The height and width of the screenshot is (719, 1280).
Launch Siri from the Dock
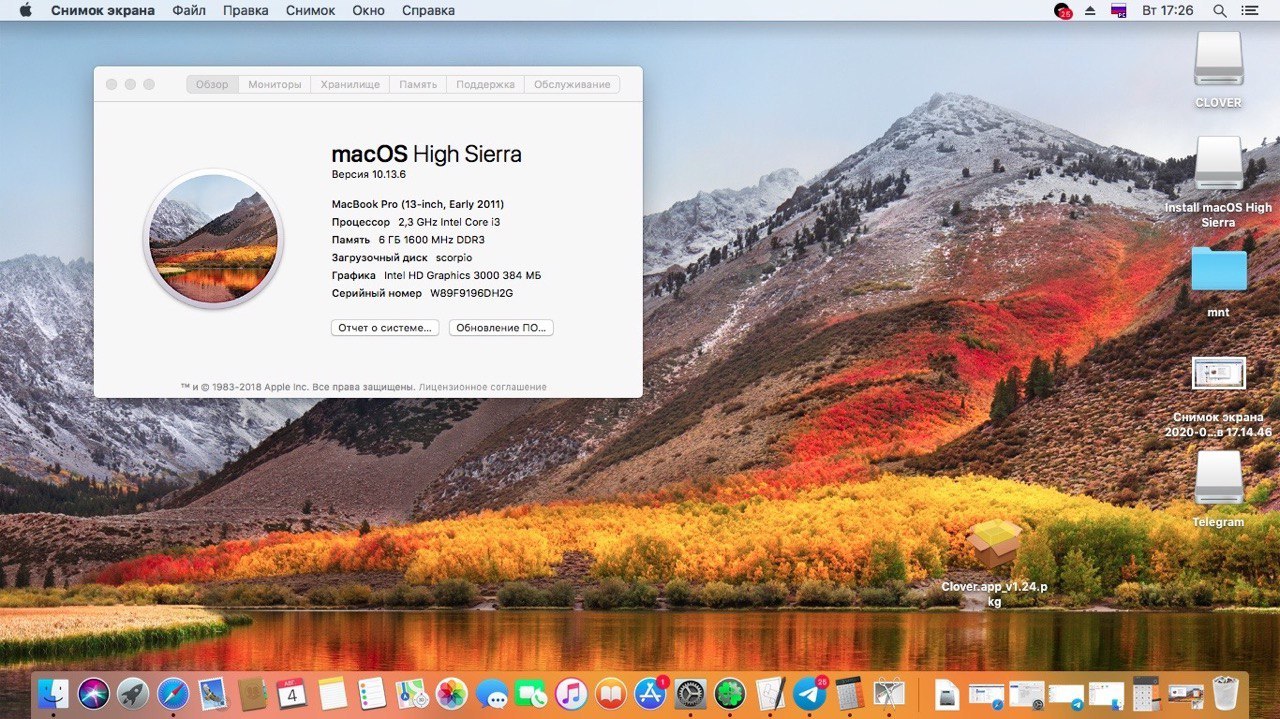click(x=93, y=693)
